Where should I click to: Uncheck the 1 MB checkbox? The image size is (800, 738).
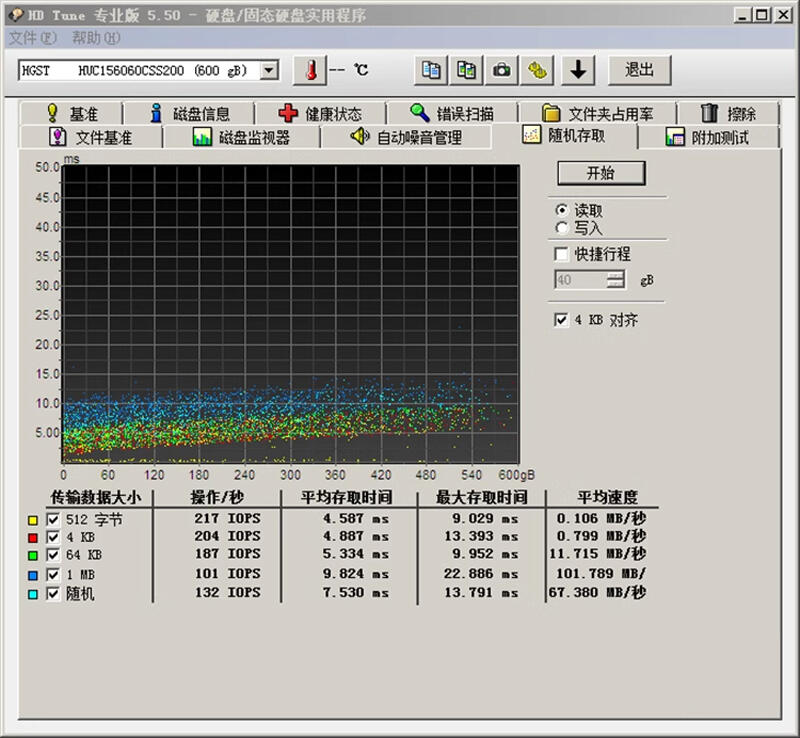pos(53,575)
